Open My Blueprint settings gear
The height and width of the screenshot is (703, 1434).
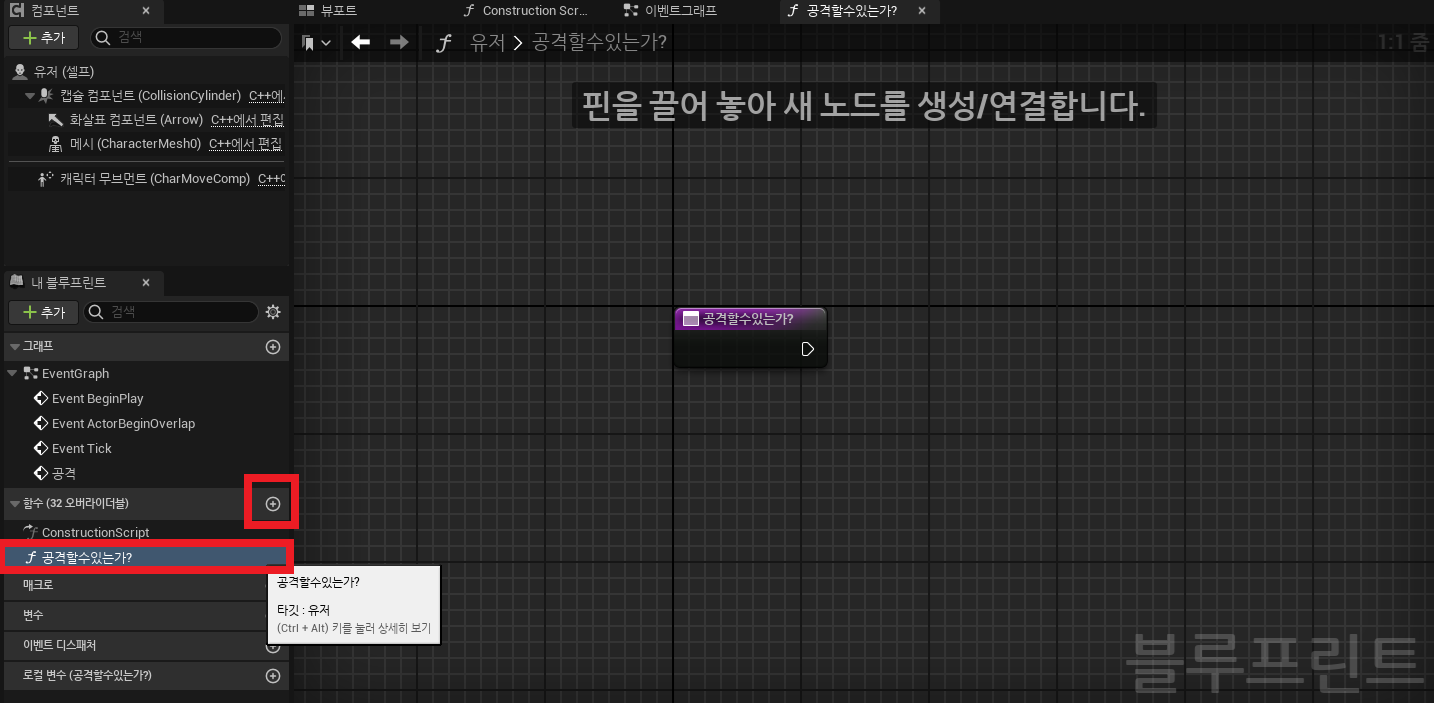point(273,312)
